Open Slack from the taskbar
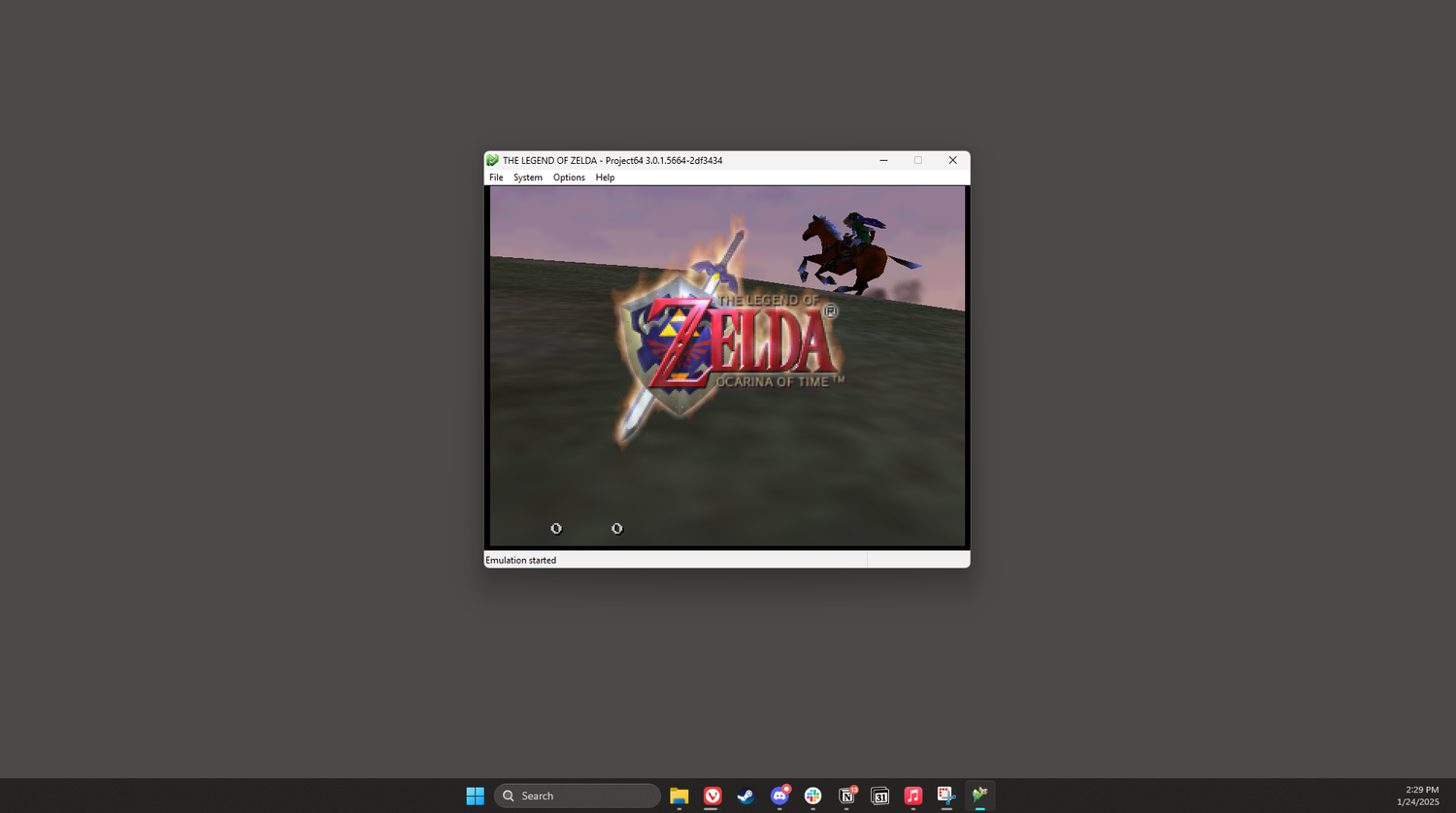Viewport: 1456px width, 813px height. [x=812, y=796]
